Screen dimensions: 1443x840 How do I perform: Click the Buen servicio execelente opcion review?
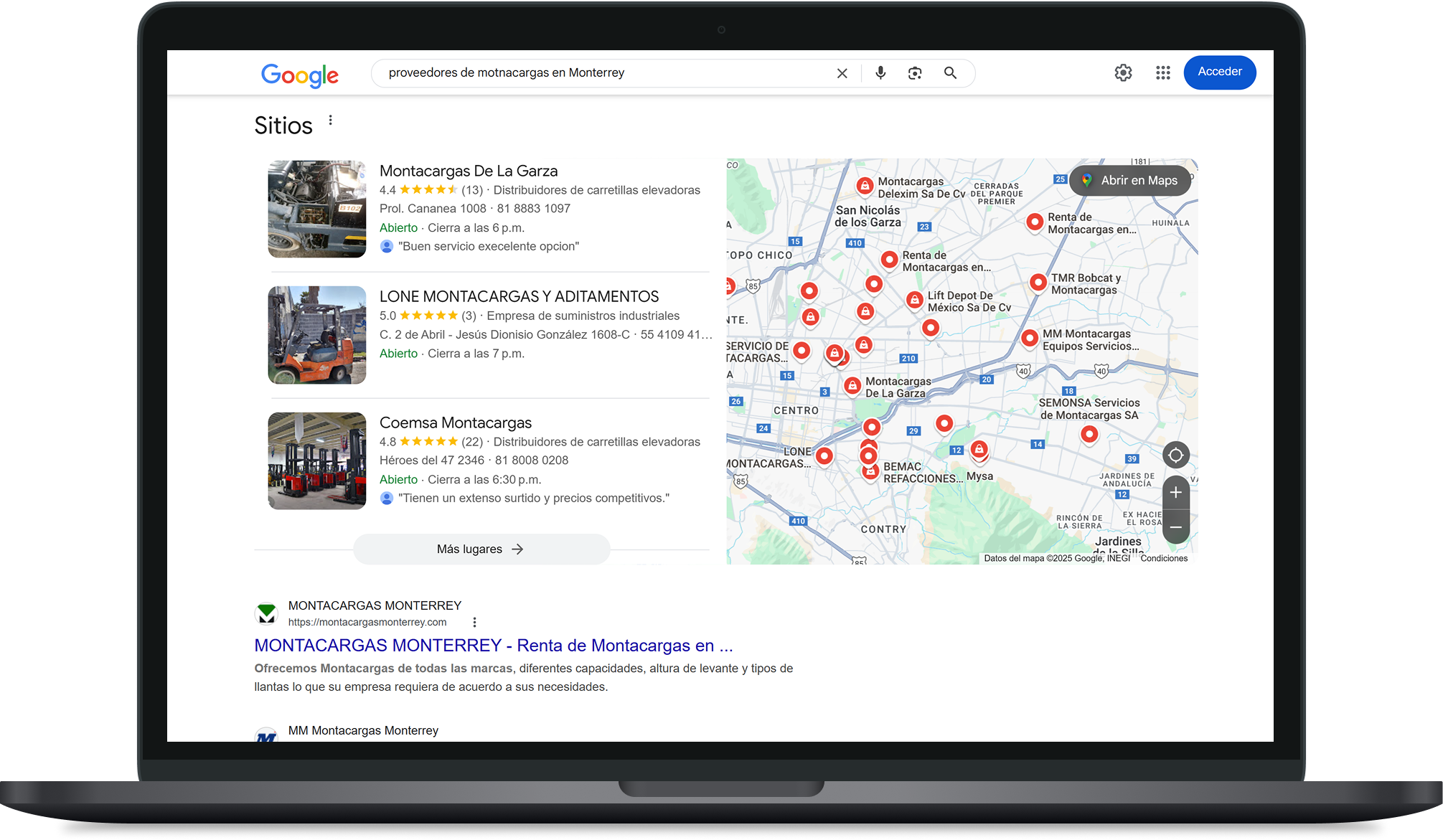(x=489, y=247)
